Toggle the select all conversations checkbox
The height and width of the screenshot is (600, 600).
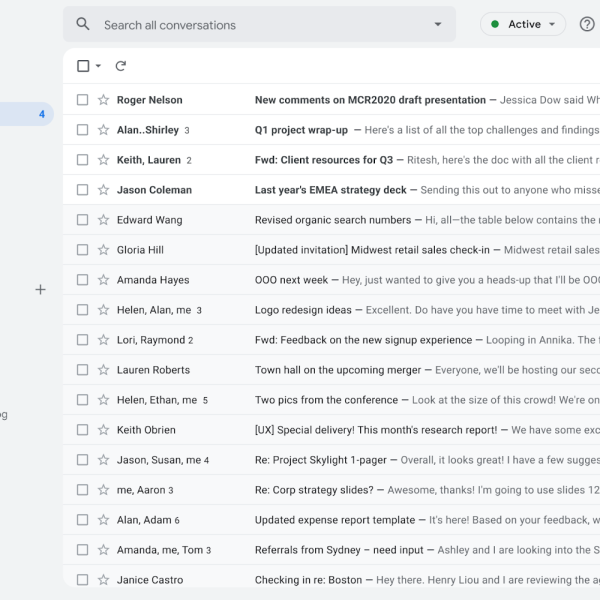tap(83, 66)
